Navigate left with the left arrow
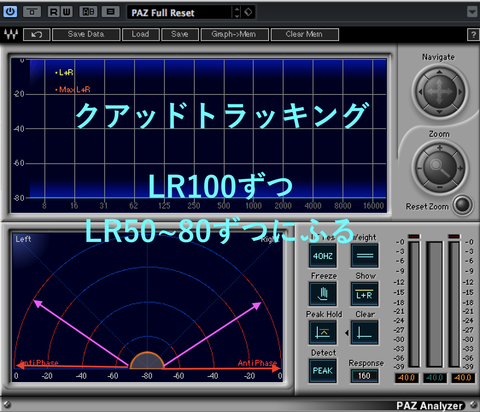This screenshot has width=480, height=412. point(420,92)
